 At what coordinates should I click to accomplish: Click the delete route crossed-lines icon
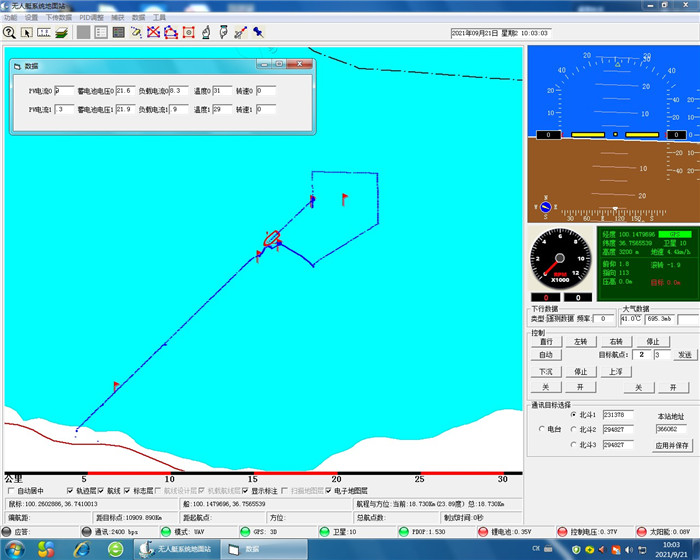[153, 32]
